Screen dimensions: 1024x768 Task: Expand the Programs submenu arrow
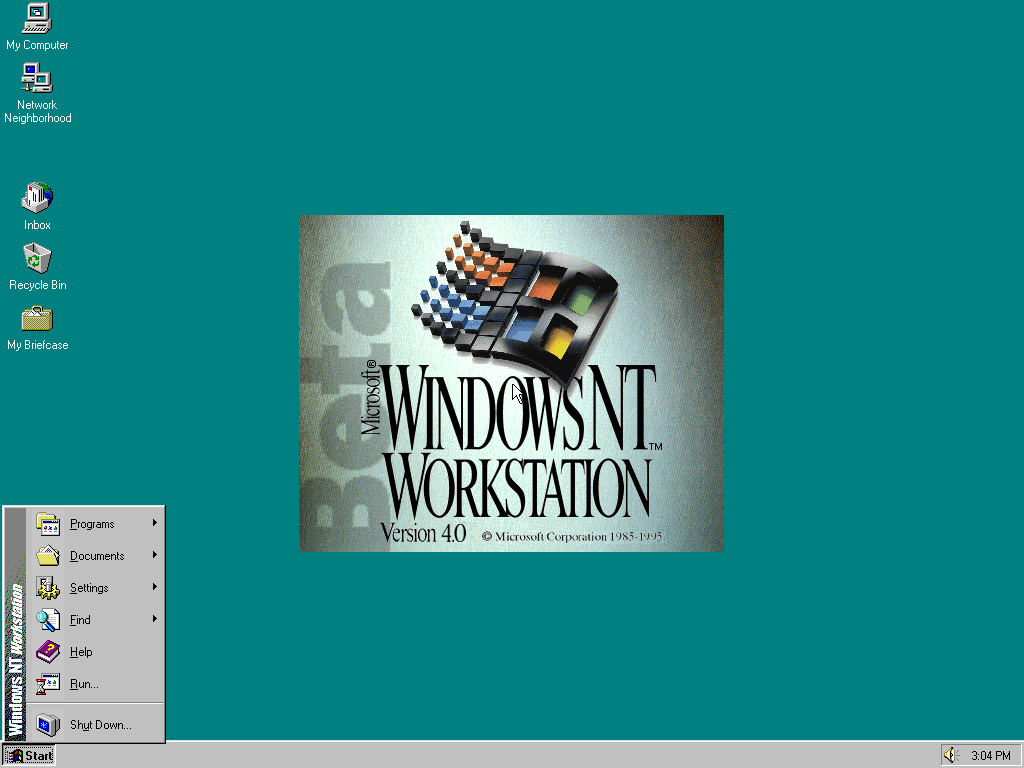pyautogui.click(x=155, y=522)
